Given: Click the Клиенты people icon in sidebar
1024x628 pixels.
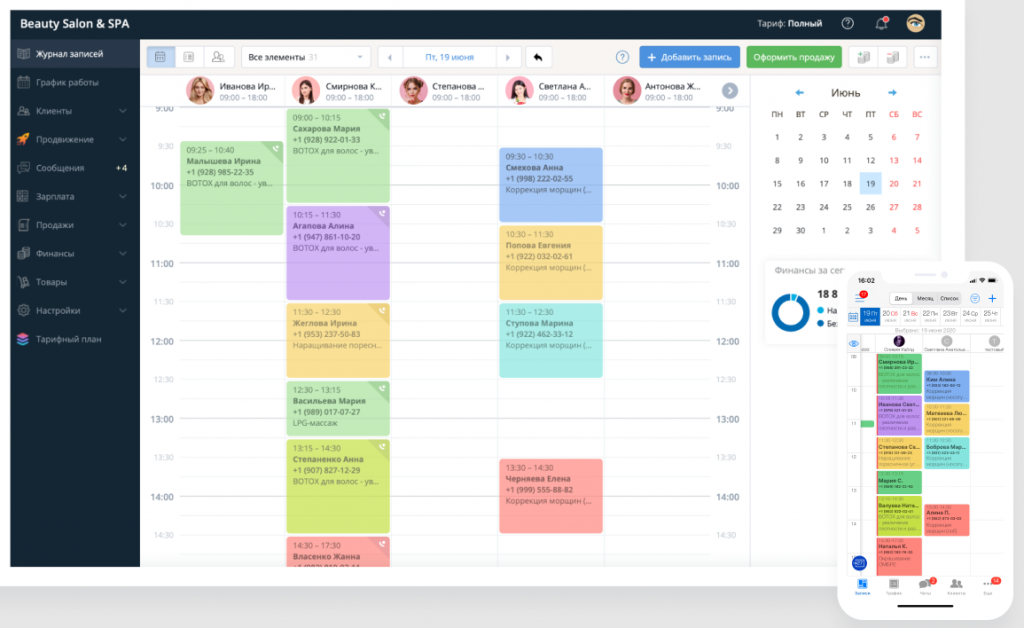Looking at the screenshot, I should coord(24,111).
